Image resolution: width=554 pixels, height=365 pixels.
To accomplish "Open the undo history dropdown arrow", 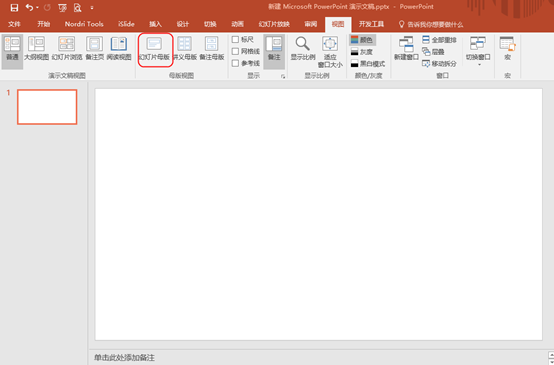I will (x=37, y=8).
